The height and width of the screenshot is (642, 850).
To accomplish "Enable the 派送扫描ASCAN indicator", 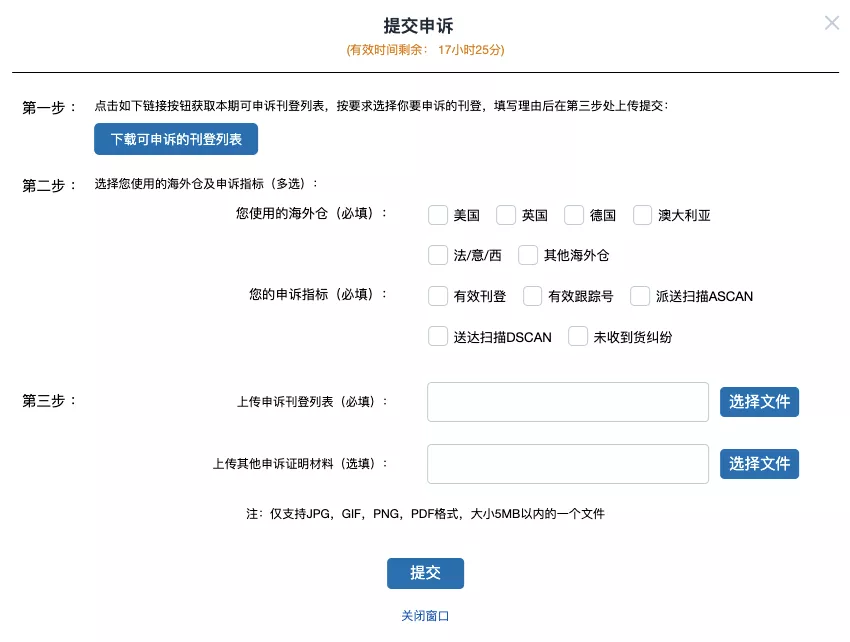I will [x=638, y=296].
